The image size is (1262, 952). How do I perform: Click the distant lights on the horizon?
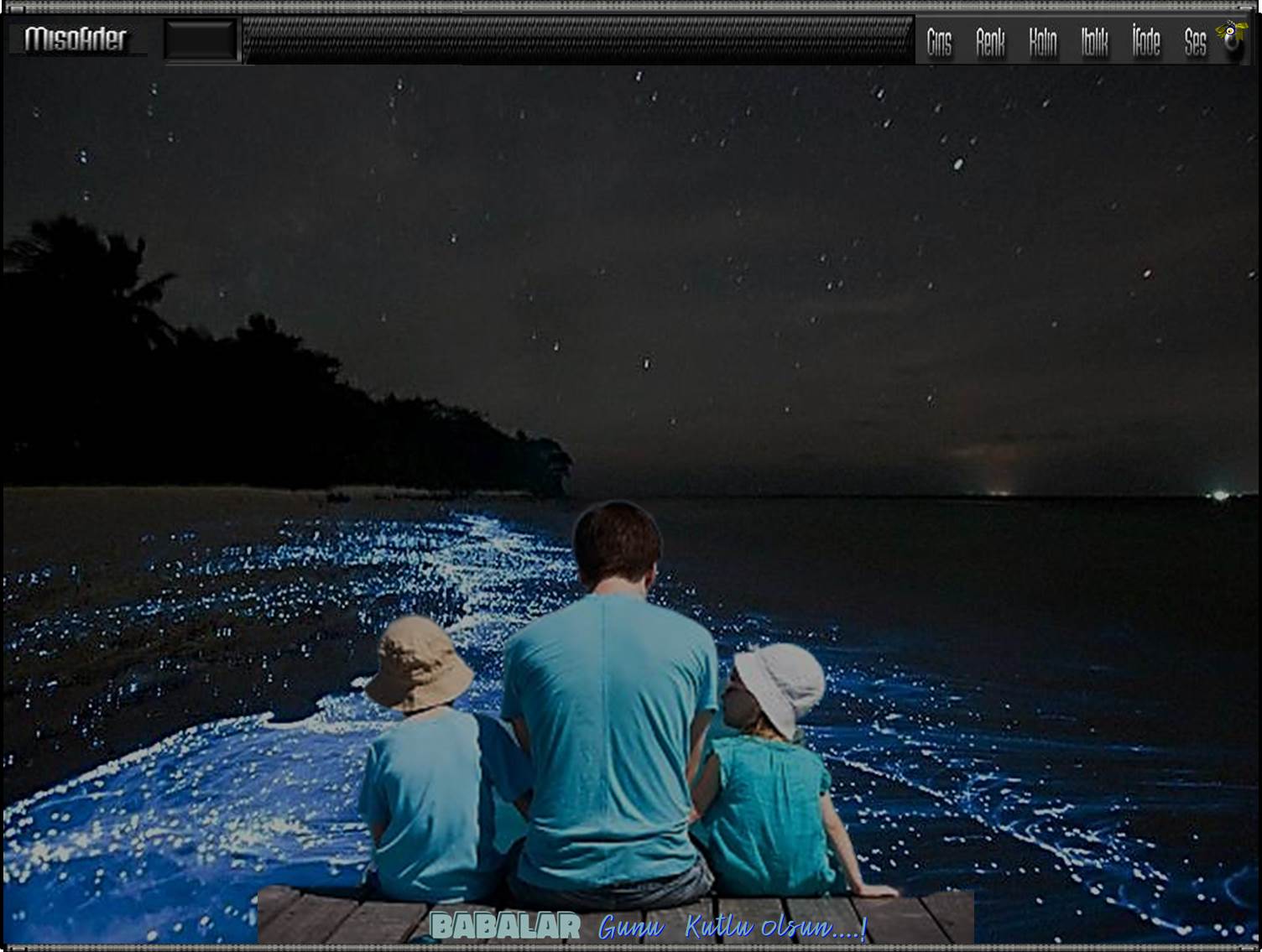[999, 491]
